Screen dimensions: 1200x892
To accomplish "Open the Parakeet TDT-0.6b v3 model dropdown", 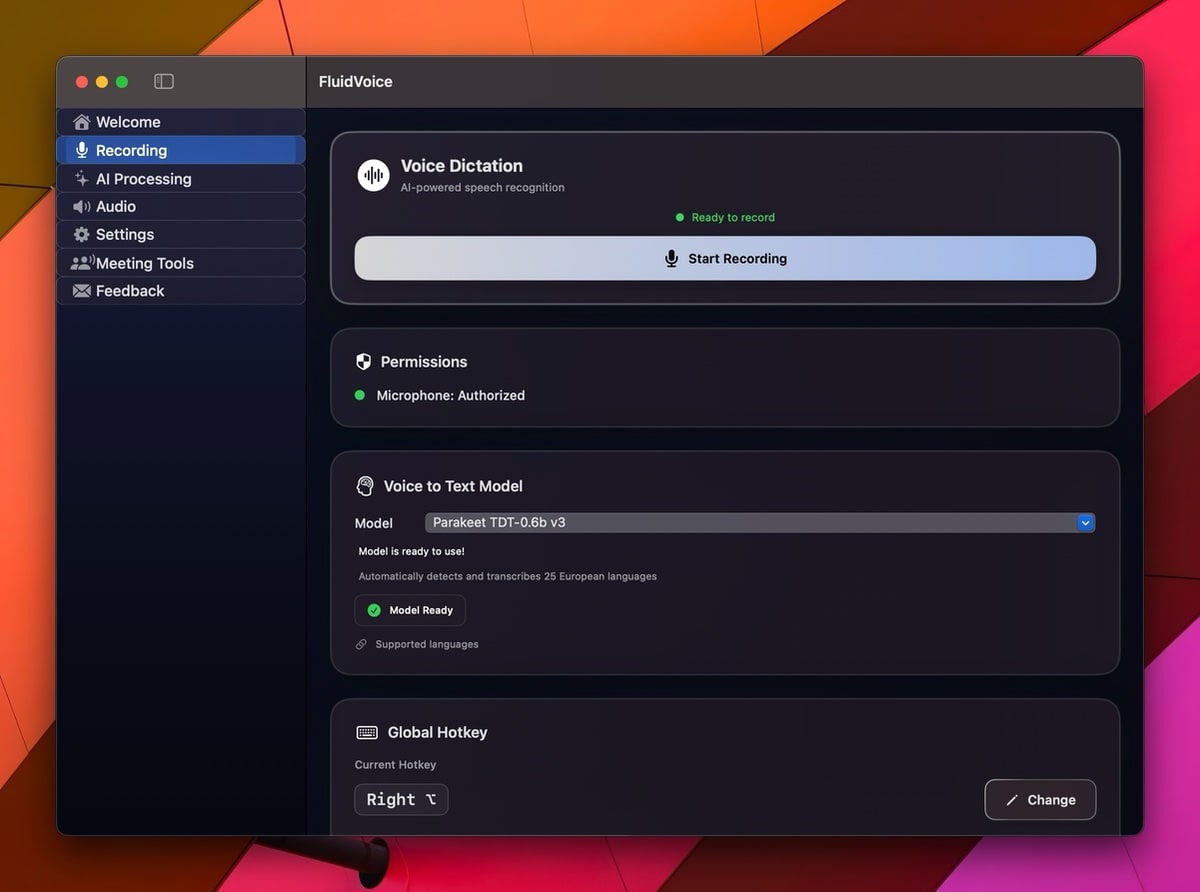I will (750, 523).
